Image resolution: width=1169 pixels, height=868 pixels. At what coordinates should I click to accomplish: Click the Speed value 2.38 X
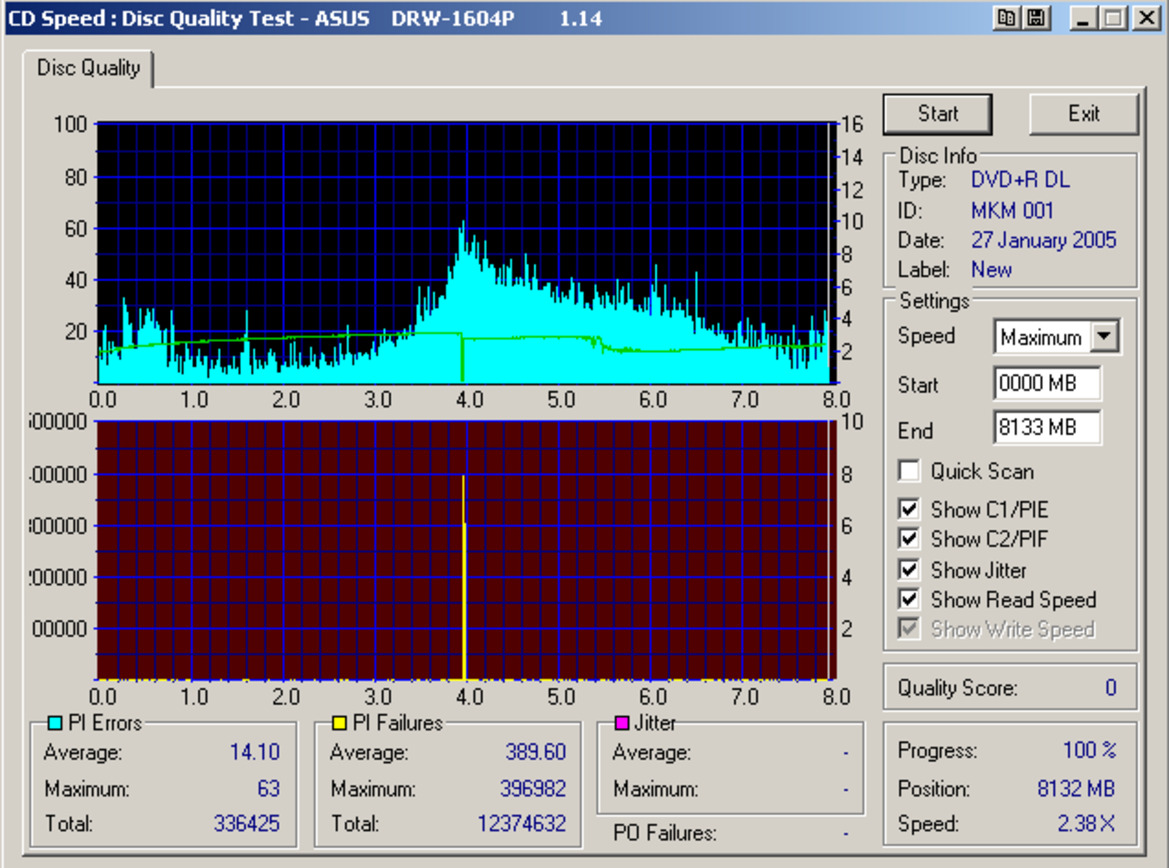[1086, 823]
